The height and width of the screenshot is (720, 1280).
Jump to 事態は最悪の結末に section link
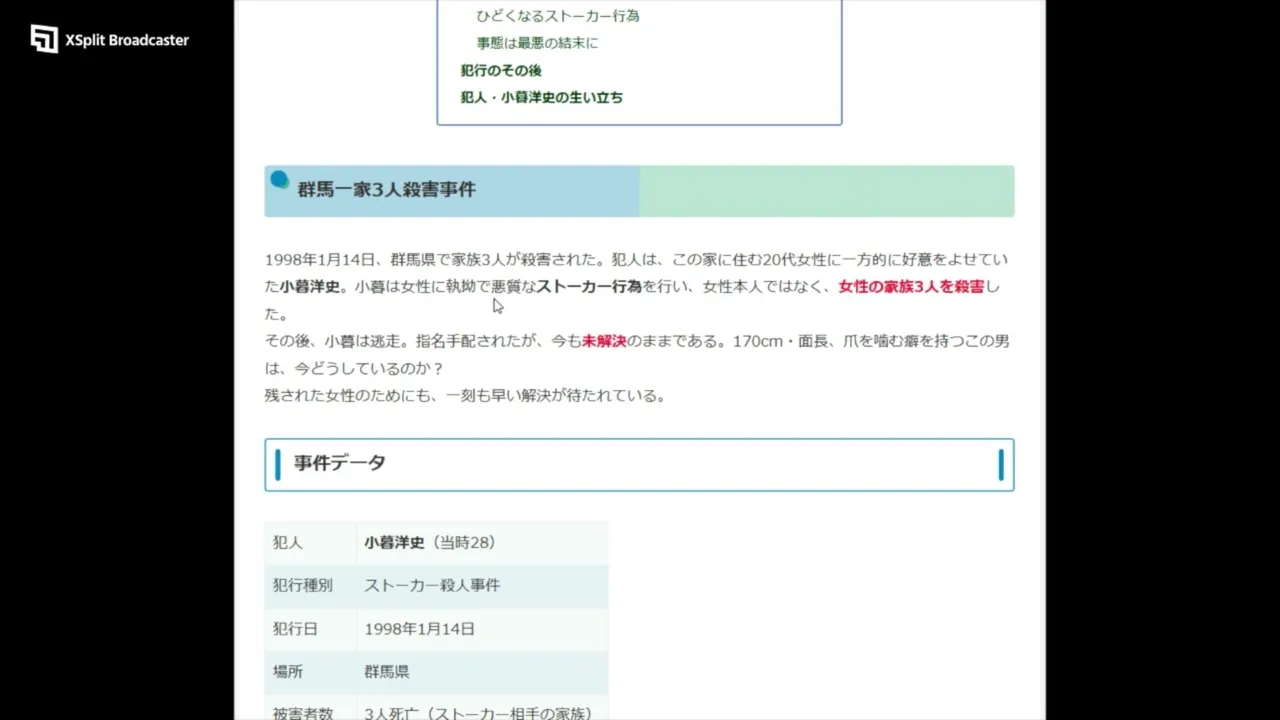click(x=537, y=43)
